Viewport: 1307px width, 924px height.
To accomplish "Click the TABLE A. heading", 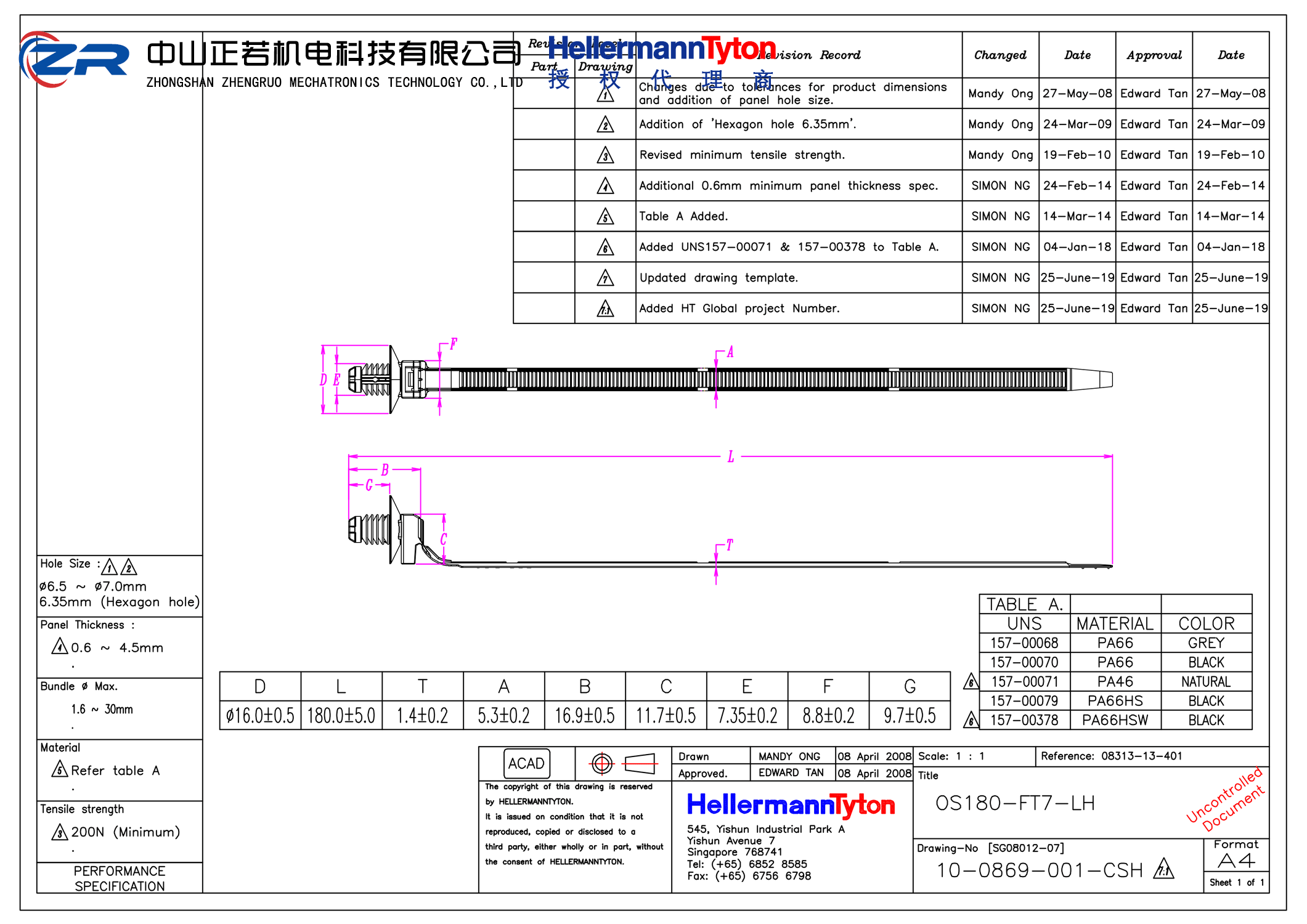I will point(1025,604).
